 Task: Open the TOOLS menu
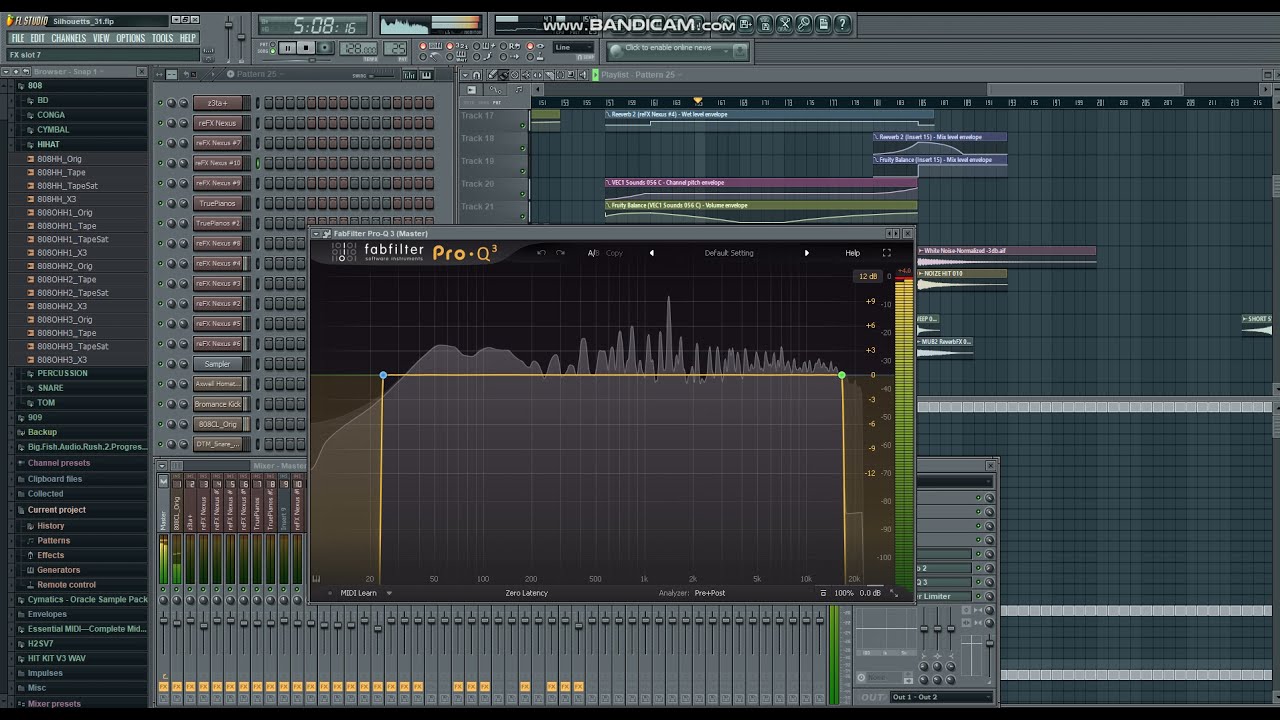click(x=163, y=38)
